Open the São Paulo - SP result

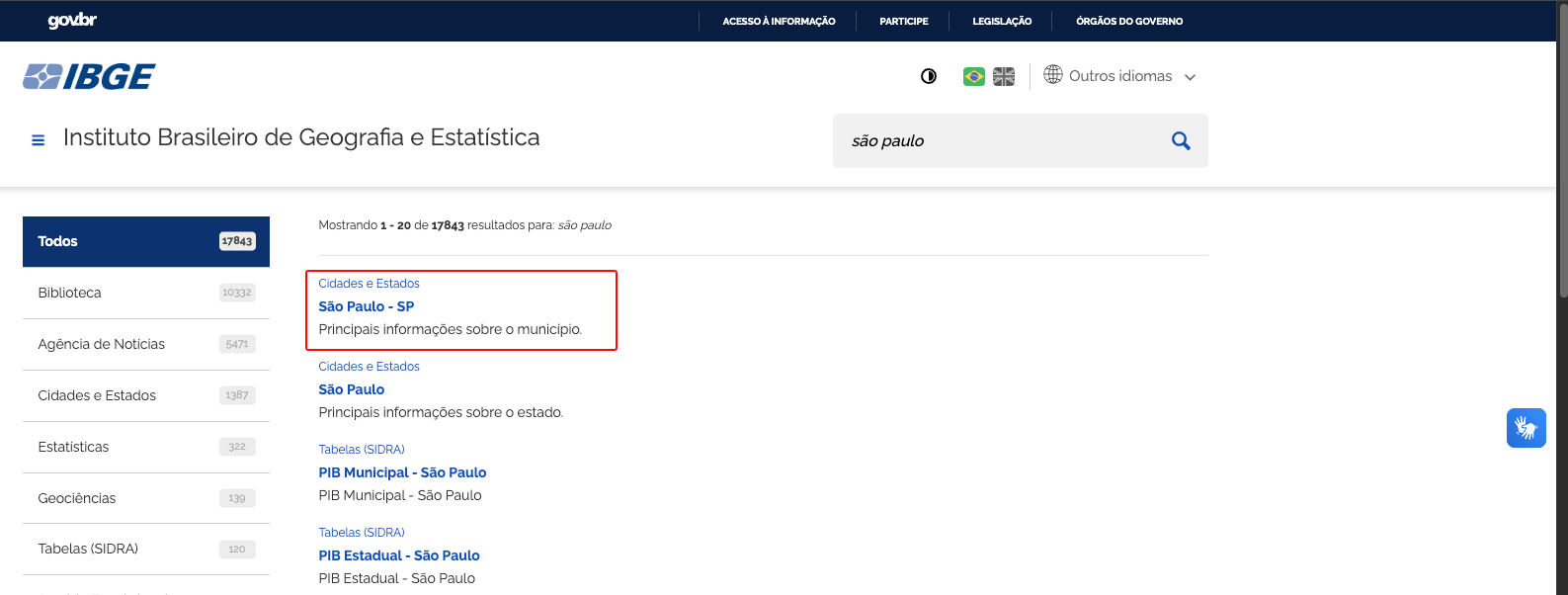pyautogui.click(x=366, y=306)
